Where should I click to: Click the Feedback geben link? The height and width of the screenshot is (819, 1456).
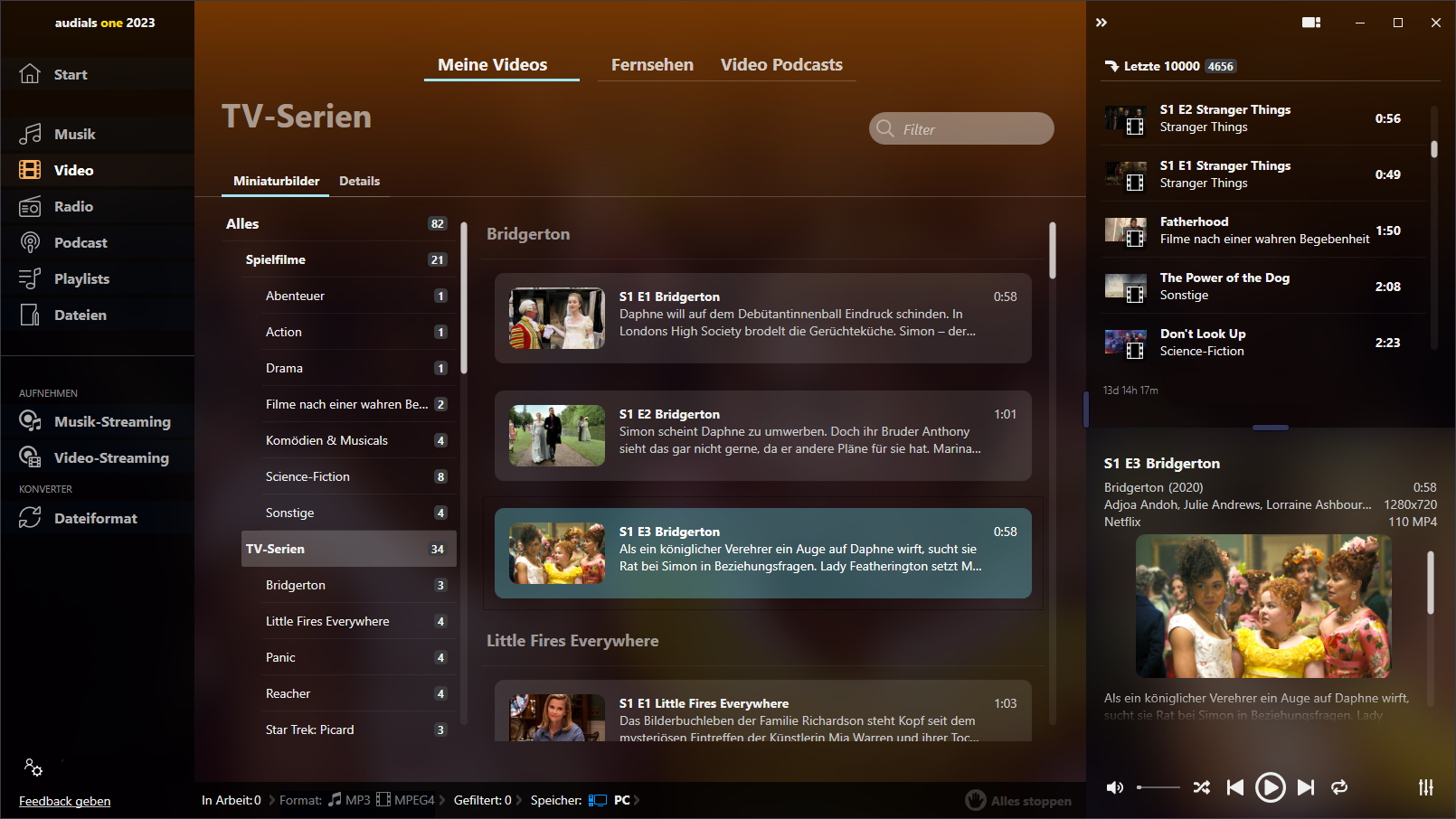[x=65, y=801]
